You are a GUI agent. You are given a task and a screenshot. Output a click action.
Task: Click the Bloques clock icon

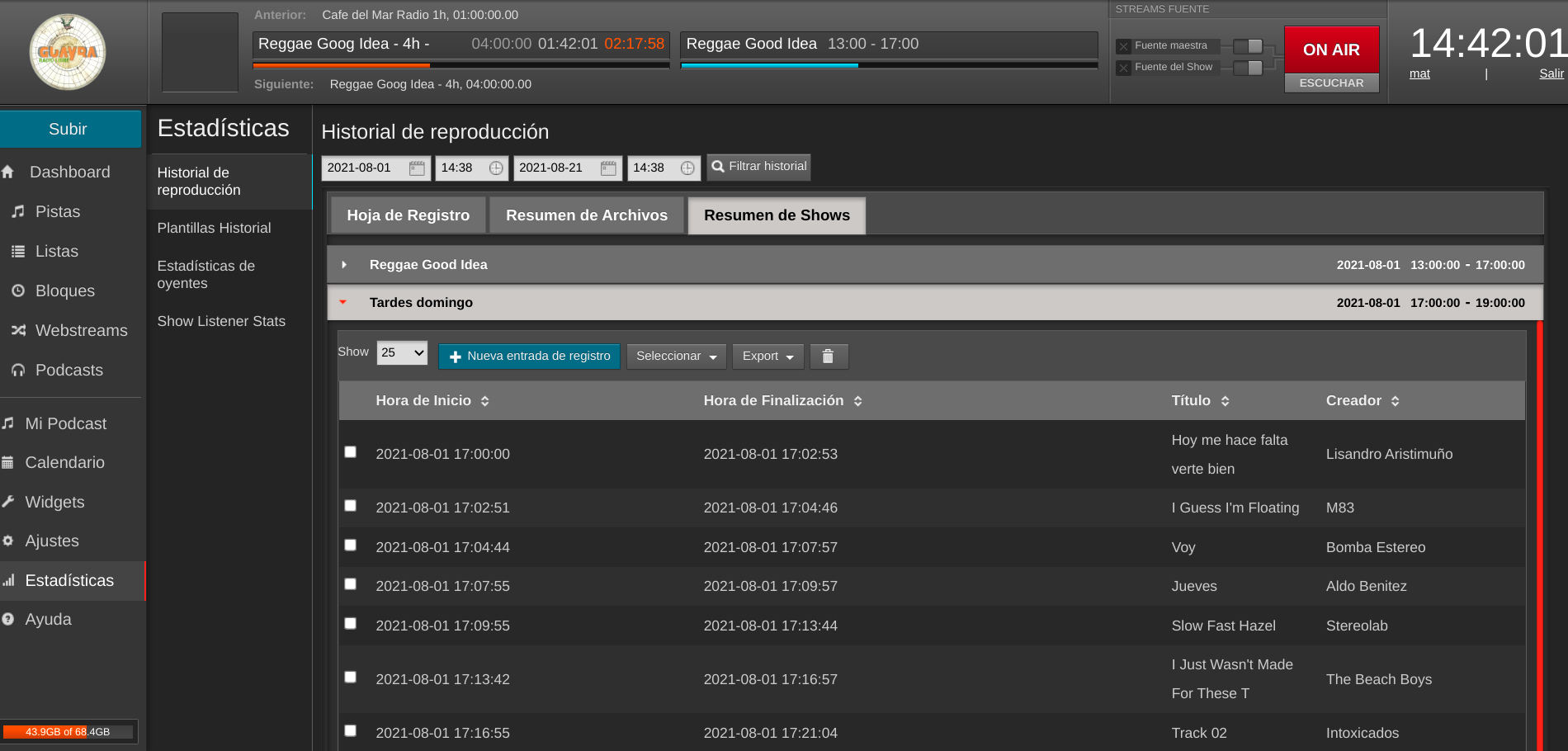tap(18, 290)
